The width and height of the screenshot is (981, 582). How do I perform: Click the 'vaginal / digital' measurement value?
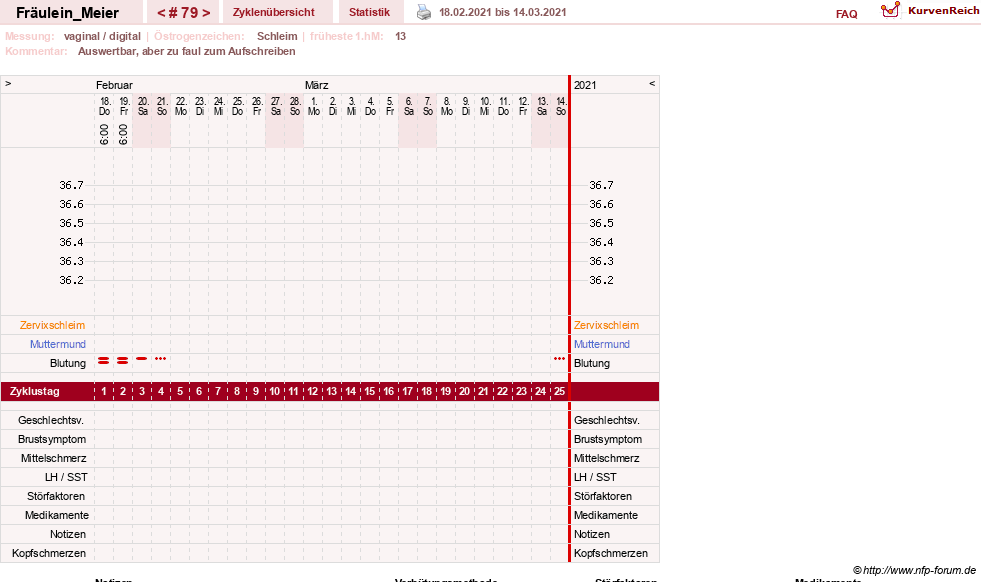tap(102, 36)
